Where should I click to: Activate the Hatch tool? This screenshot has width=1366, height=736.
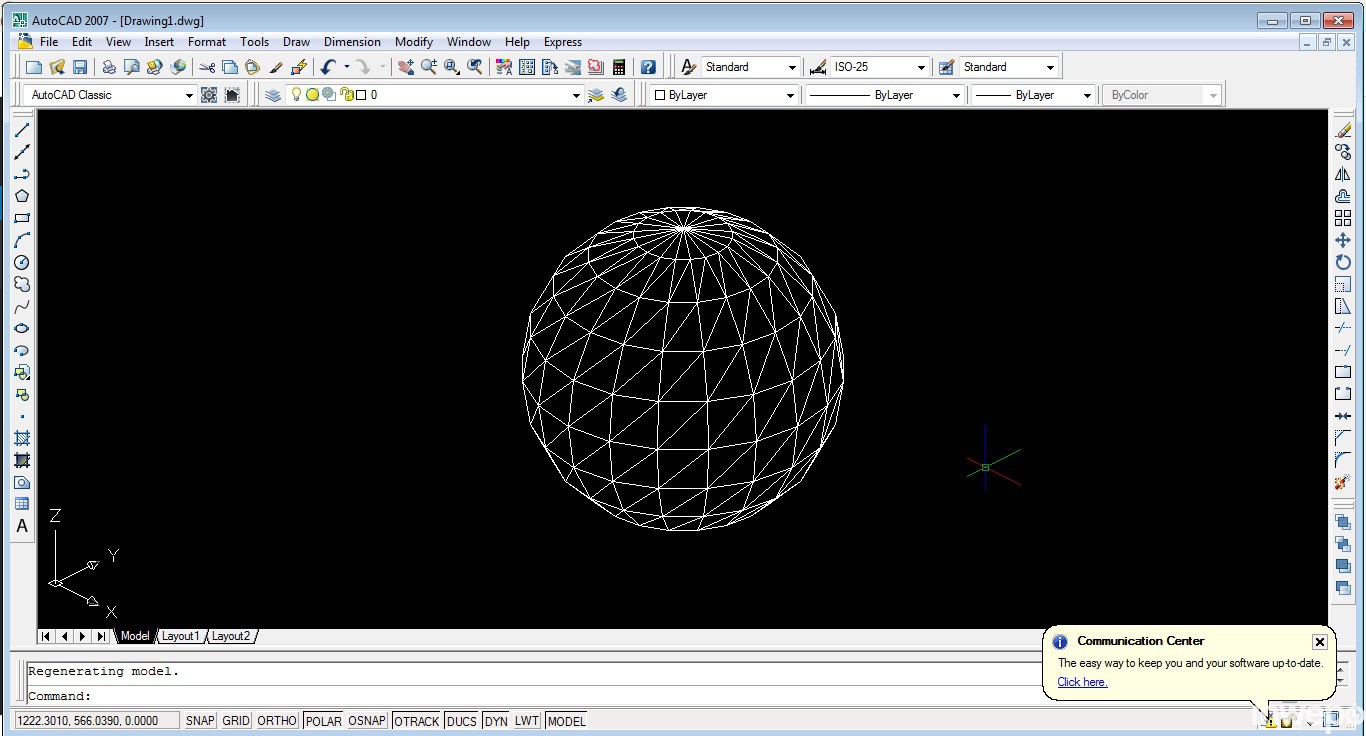coord(22,438)
